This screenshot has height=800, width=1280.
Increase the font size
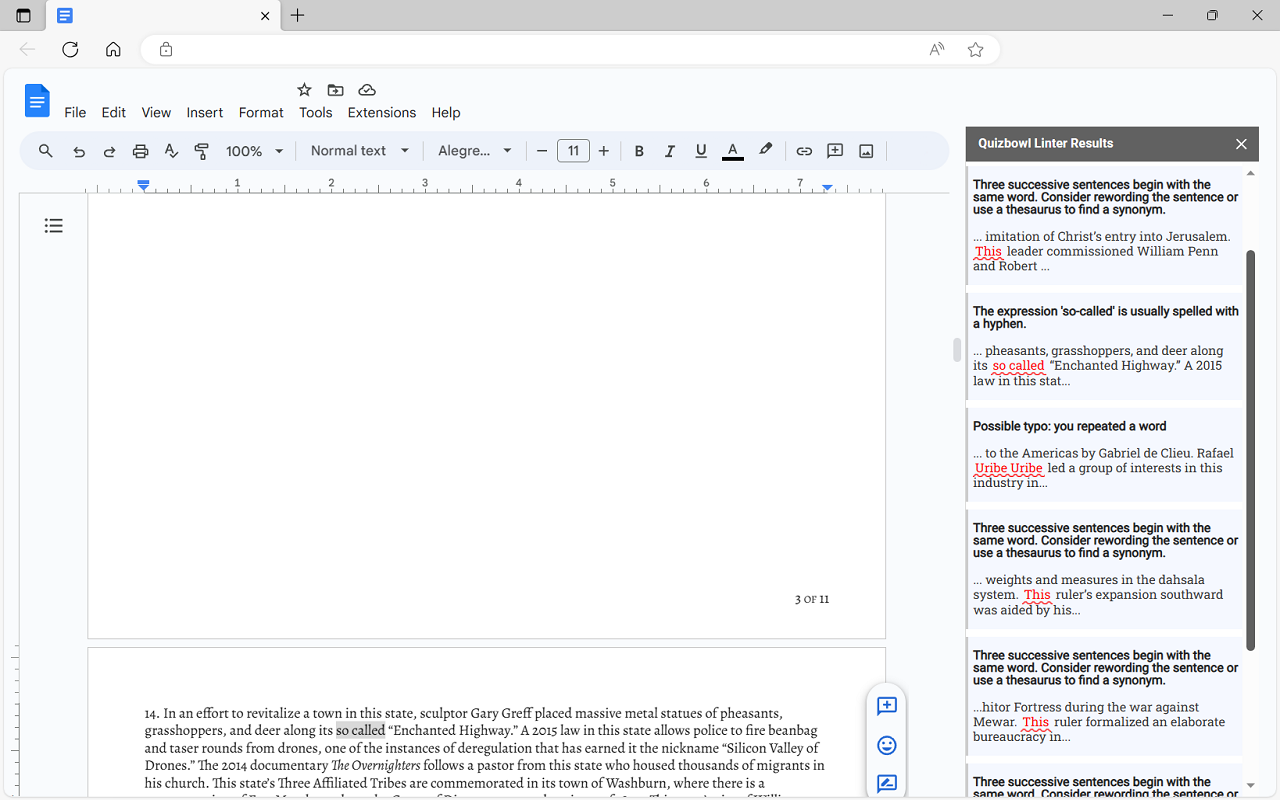pyautogui.click(x=604, y=151)
